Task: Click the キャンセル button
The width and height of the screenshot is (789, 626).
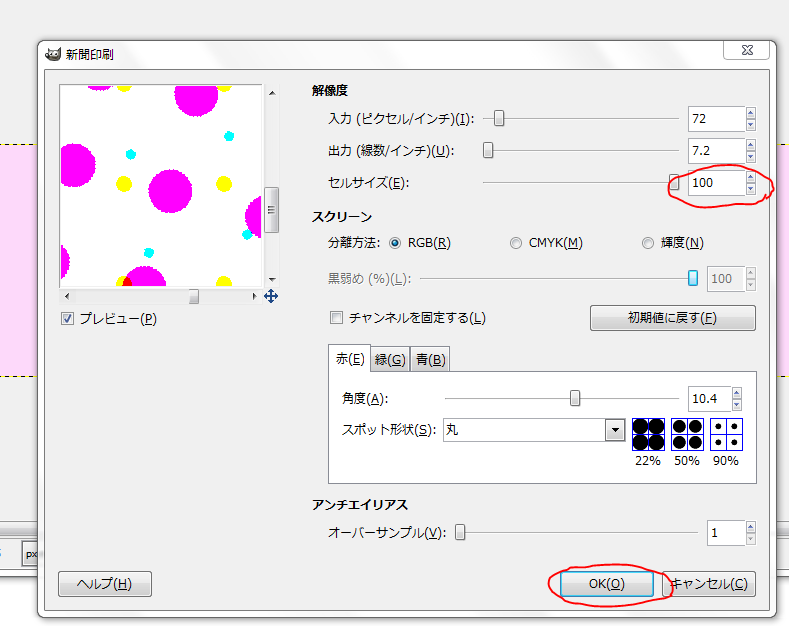Action: coord(709,584)
